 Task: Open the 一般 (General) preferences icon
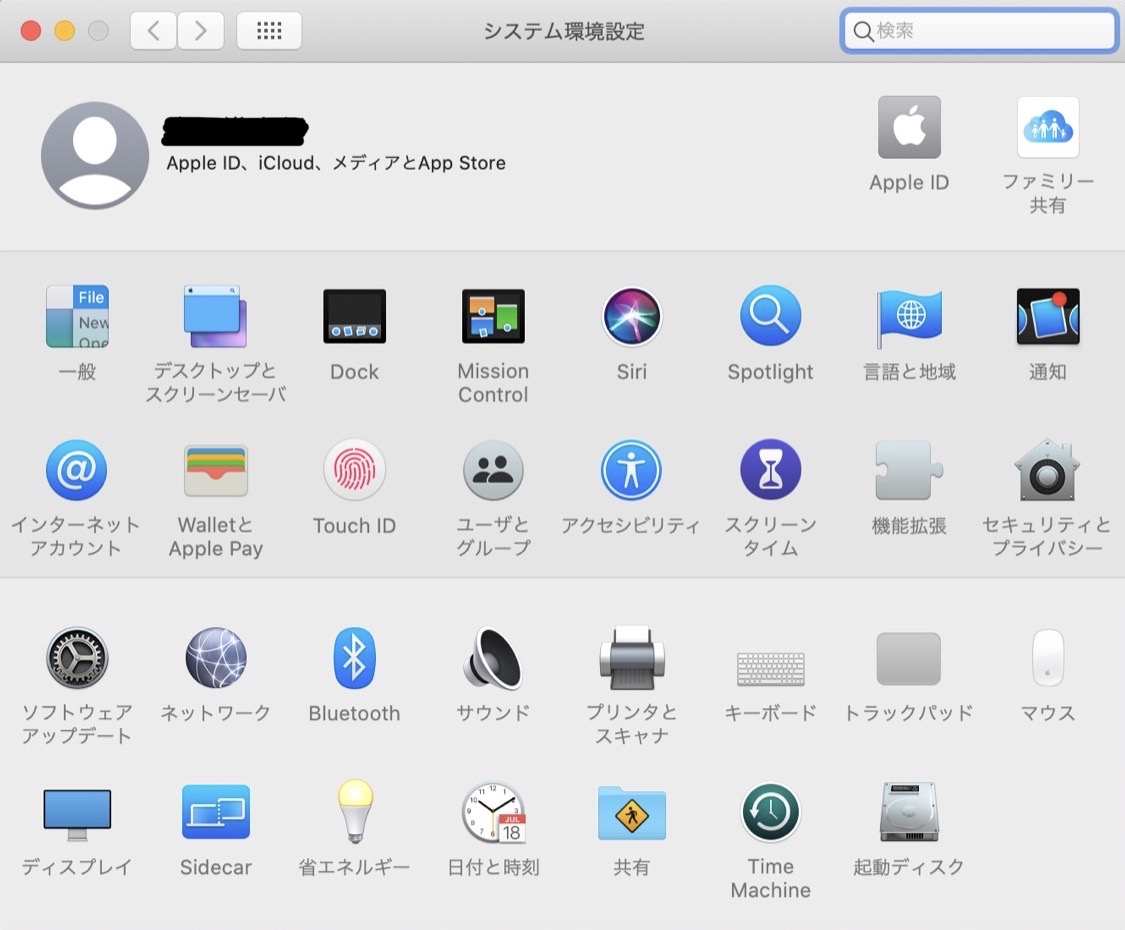(77, 316)
